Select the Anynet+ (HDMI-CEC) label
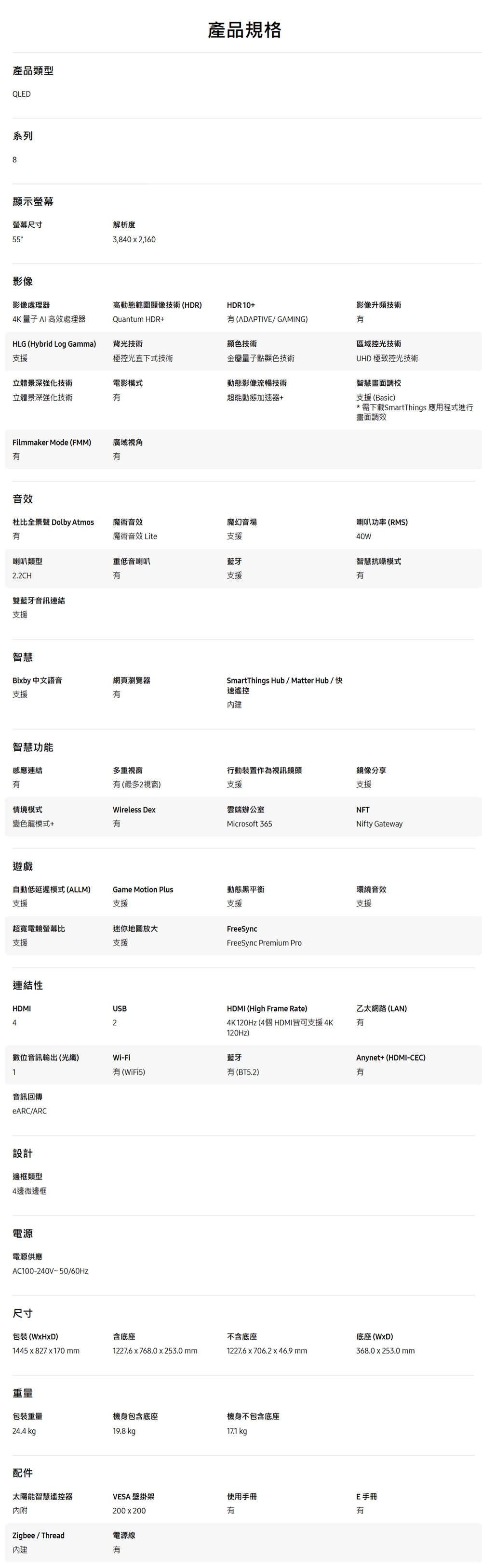 390,1058
